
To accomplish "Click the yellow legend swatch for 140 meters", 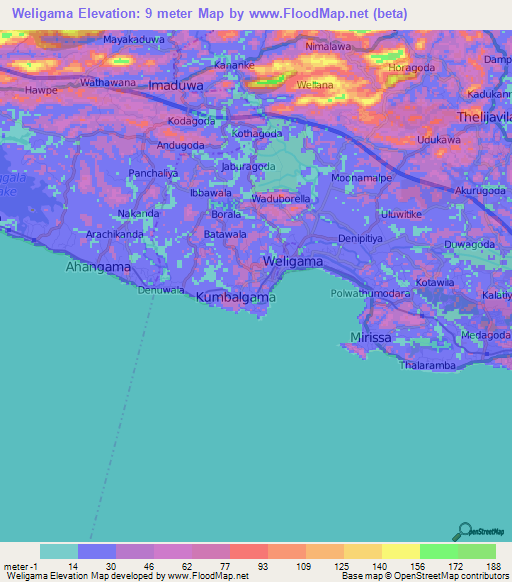I will tap(401, 551).
